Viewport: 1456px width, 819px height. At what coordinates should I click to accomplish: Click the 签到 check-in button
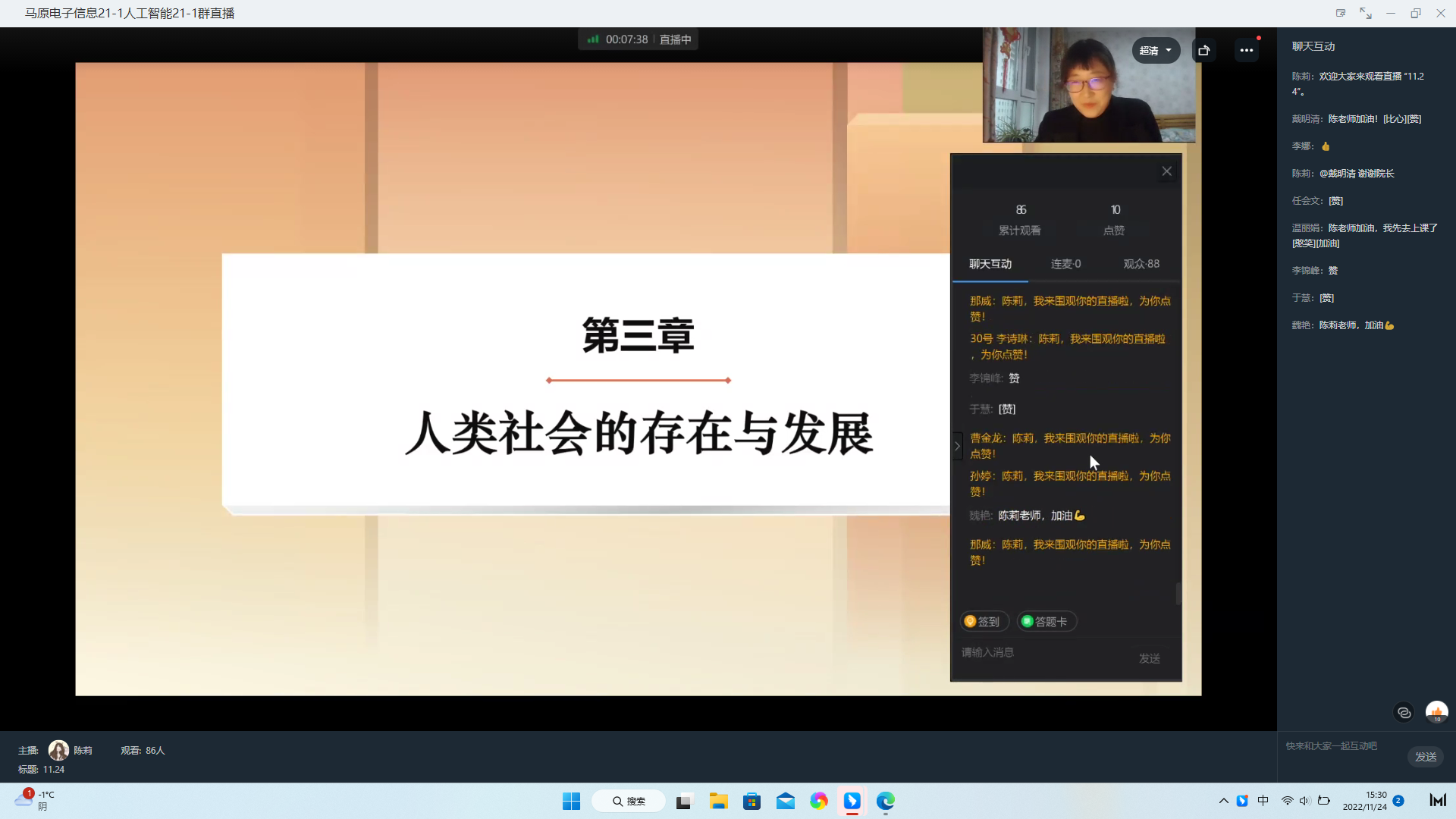[984, 622]
